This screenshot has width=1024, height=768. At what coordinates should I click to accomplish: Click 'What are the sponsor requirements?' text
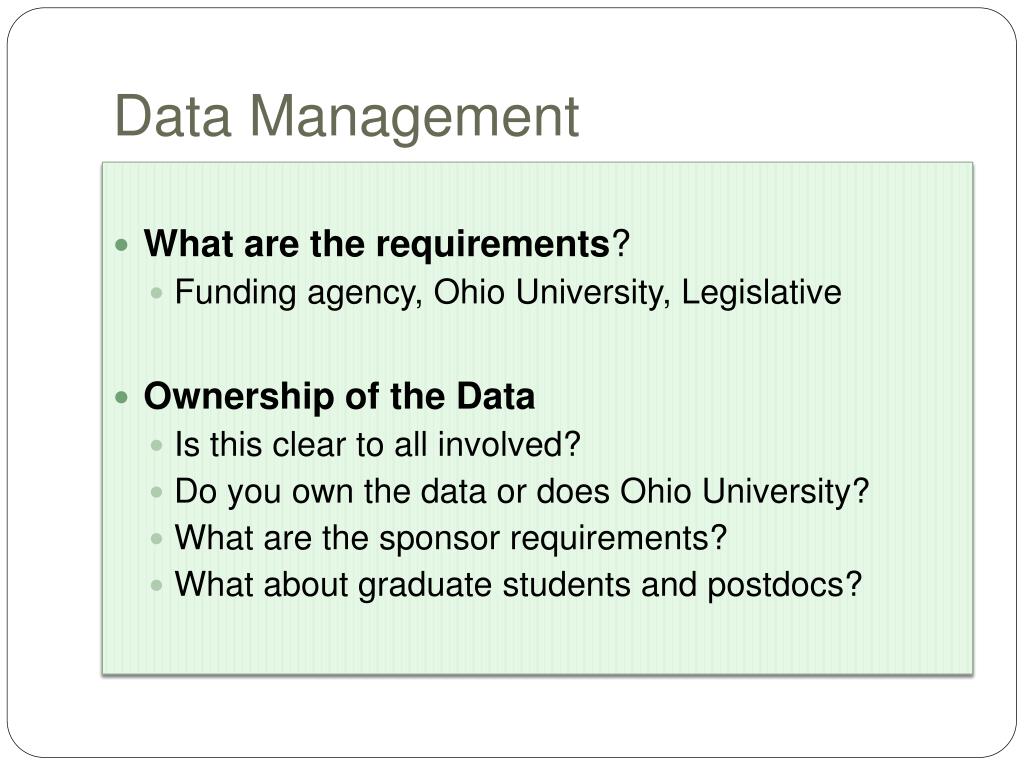pos(451,538)
